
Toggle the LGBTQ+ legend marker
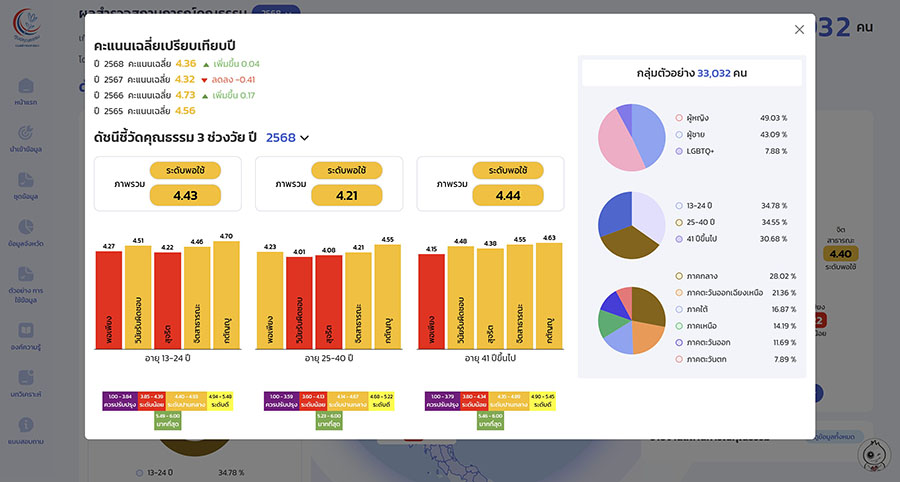pyautogui.click(x=679, y=151)
